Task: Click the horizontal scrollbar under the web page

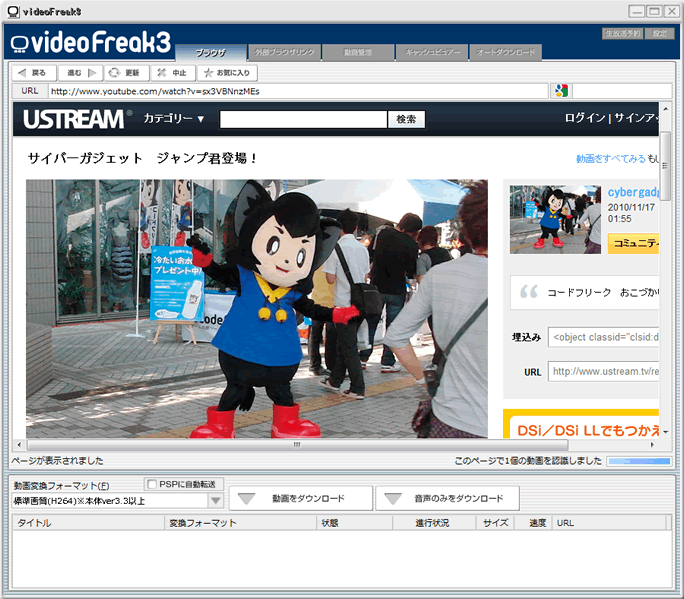Action: pos(296,444)
